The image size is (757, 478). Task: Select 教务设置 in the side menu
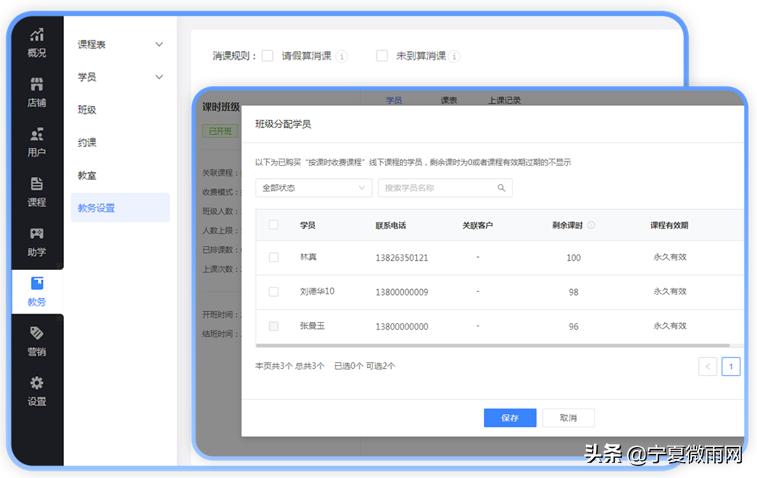point(120,208)
